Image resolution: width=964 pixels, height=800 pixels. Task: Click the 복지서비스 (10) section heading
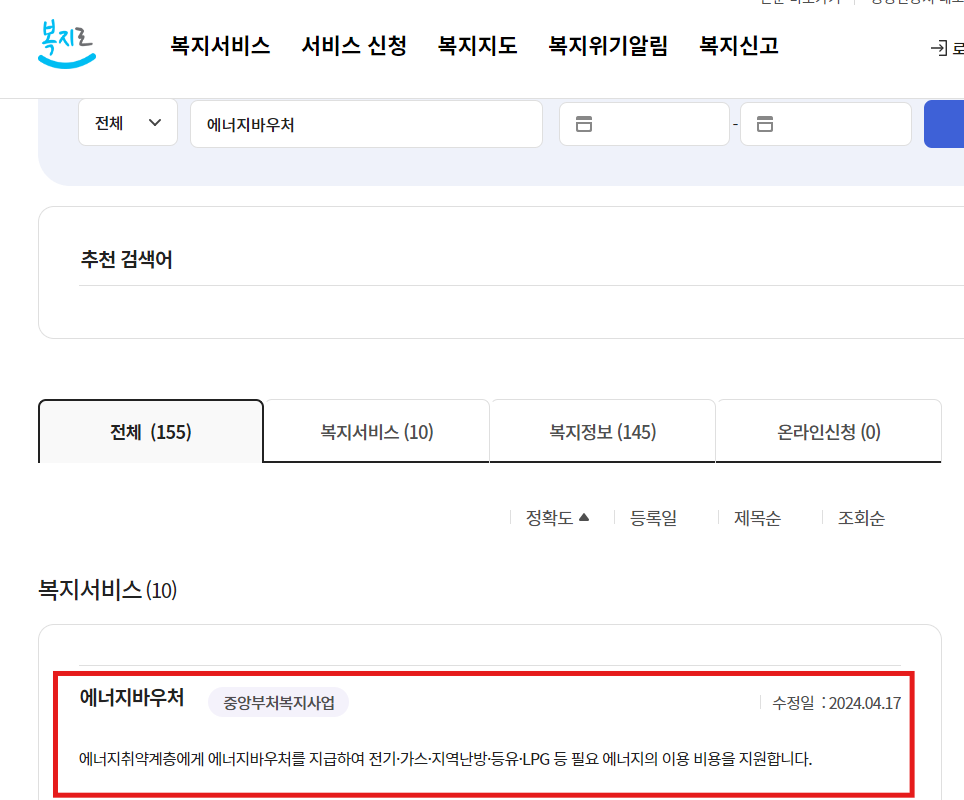pyautogui.click(x=108, y=590)
